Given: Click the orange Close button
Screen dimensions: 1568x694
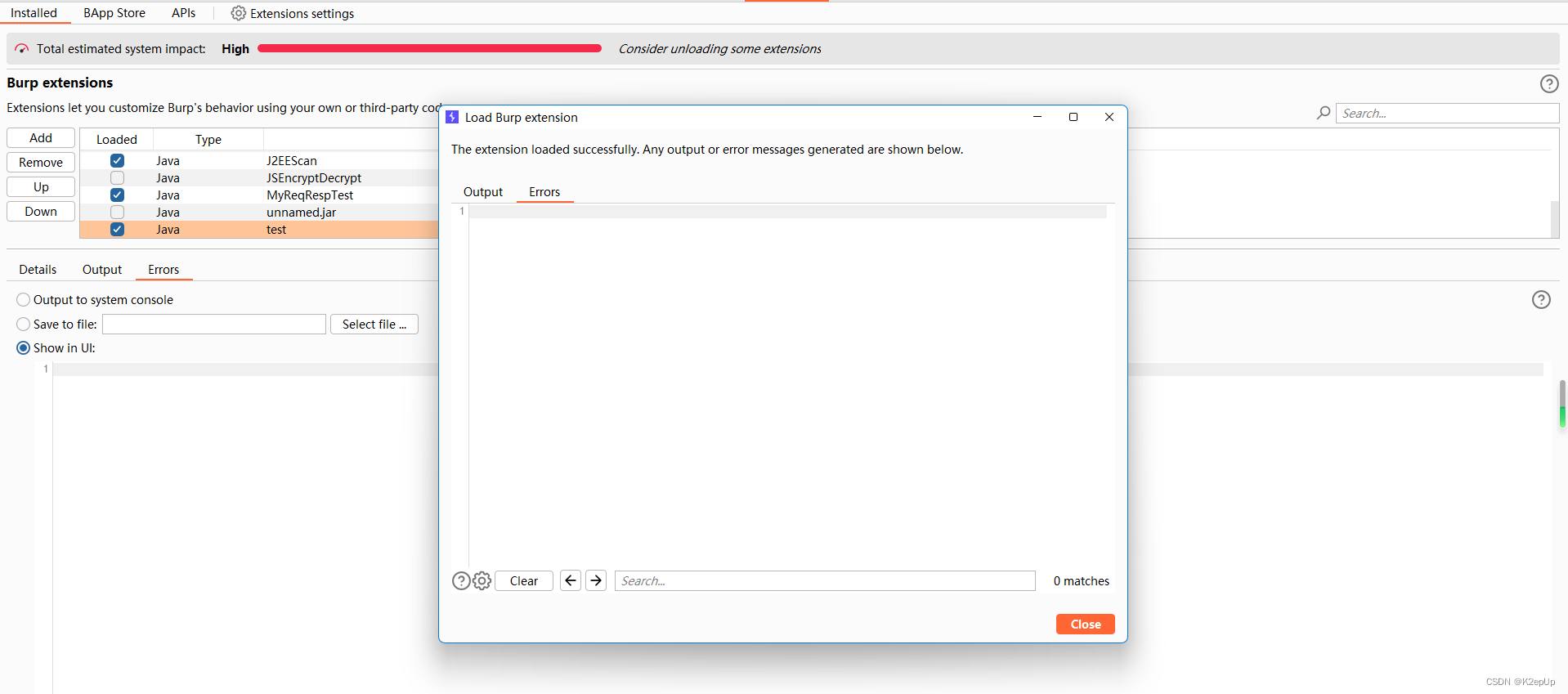Looking at the screenshot, I should pyautogui.click(x=1086, y=624).
